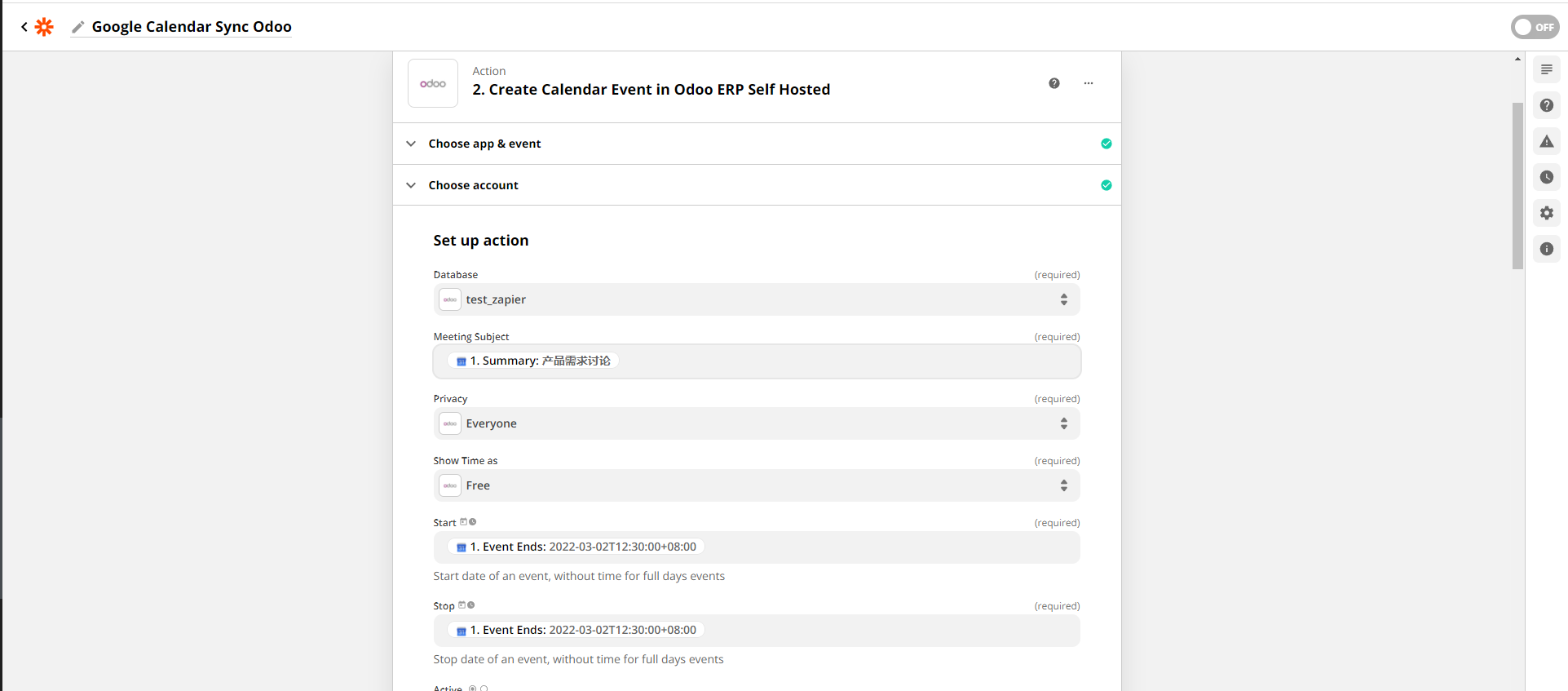Viewport: 1568px width, 691px height.
Task: Select the first Active radio button
Action: 473,689
